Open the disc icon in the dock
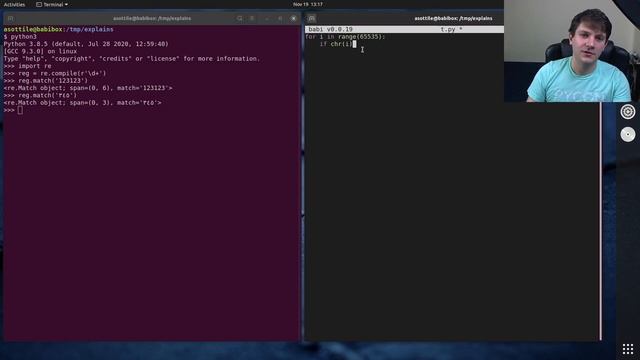The image size is (640, 360). 628,134
